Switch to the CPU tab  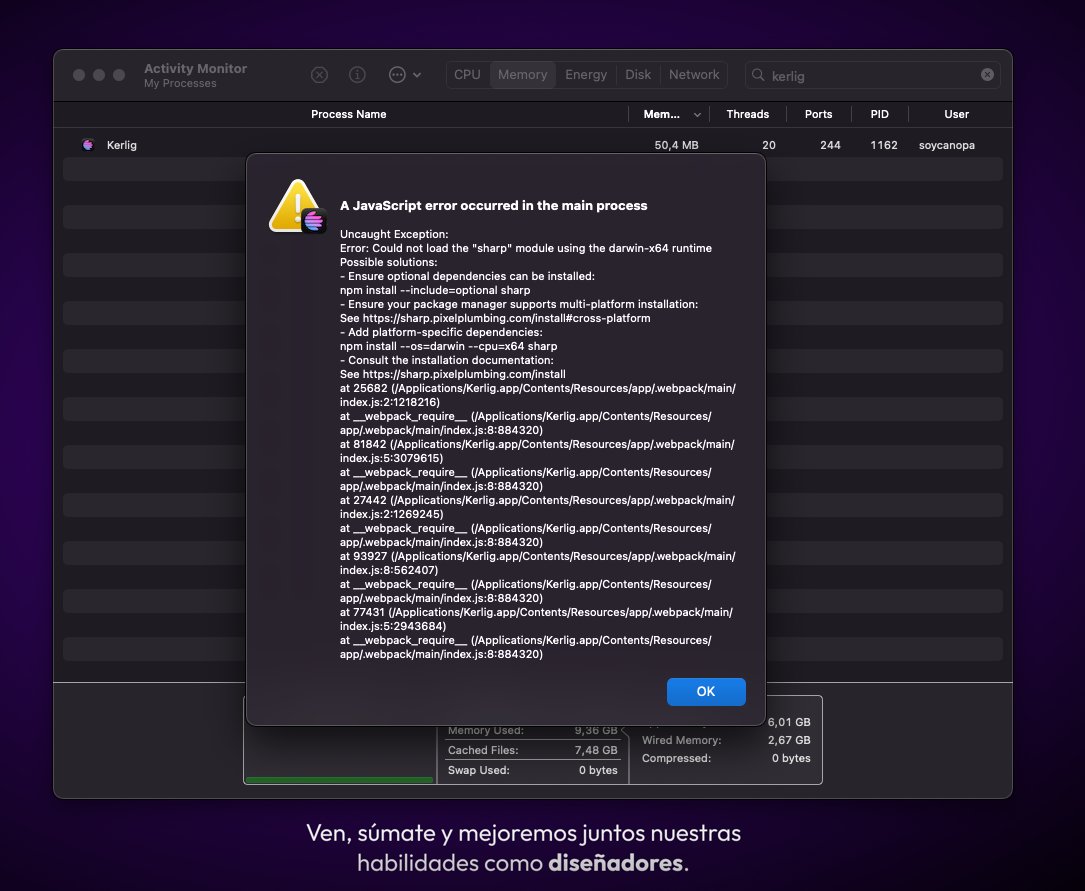coord(467,75)
